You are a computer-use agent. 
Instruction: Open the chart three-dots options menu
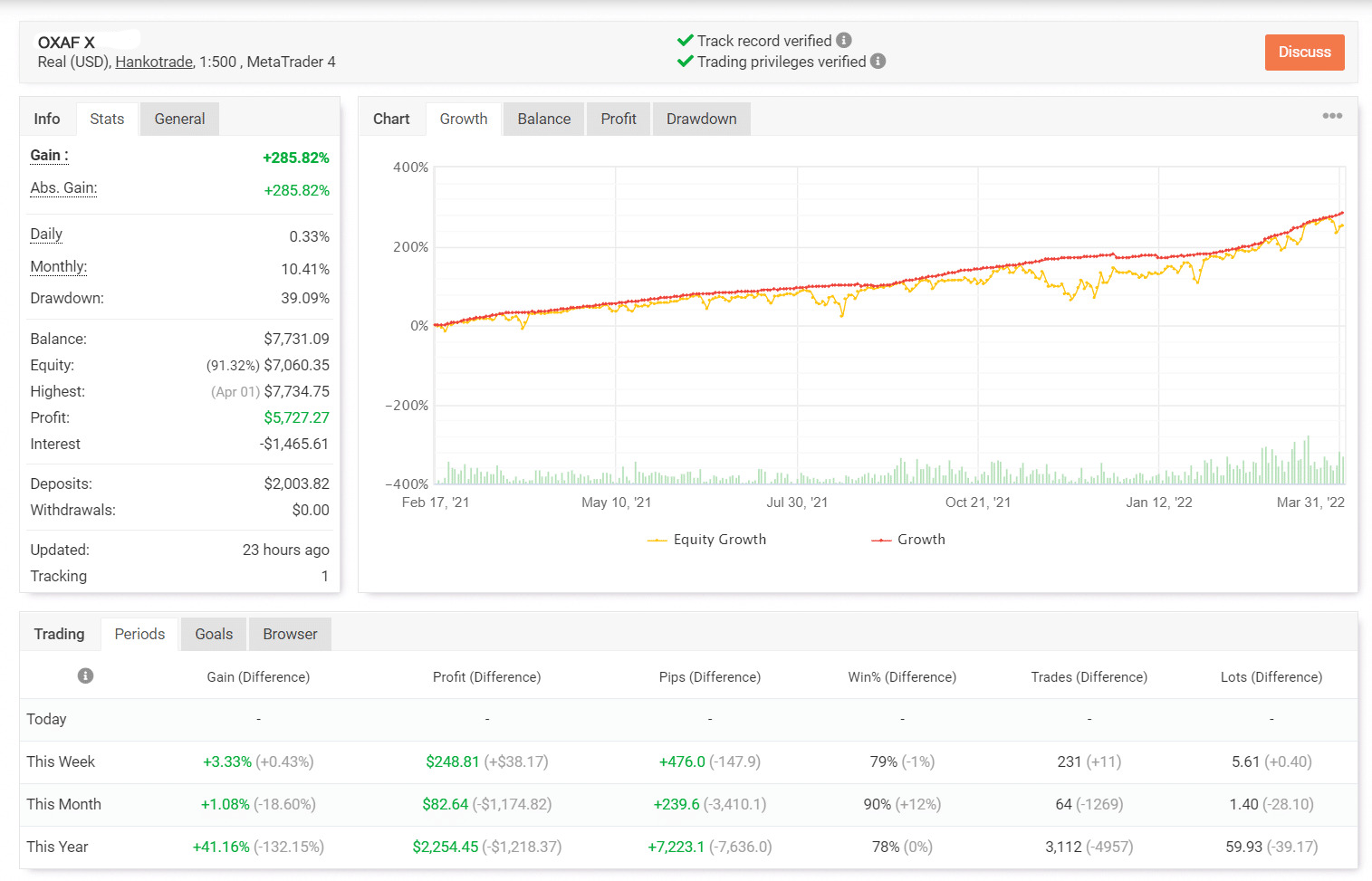coord(1331,116)
